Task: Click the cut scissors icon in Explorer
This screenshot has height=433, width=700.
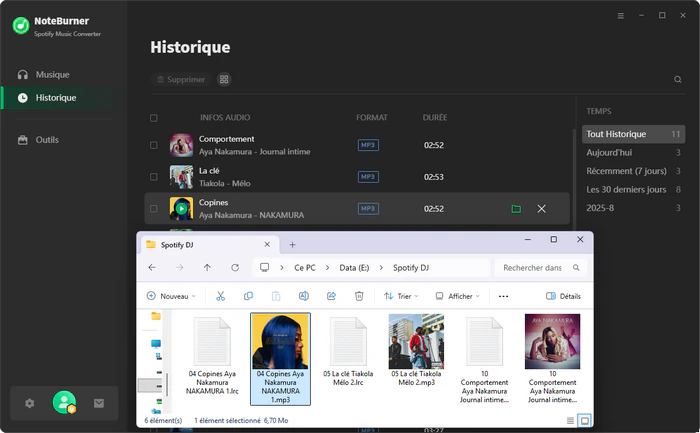Action: pyautogui.click(x=221, y=296)
